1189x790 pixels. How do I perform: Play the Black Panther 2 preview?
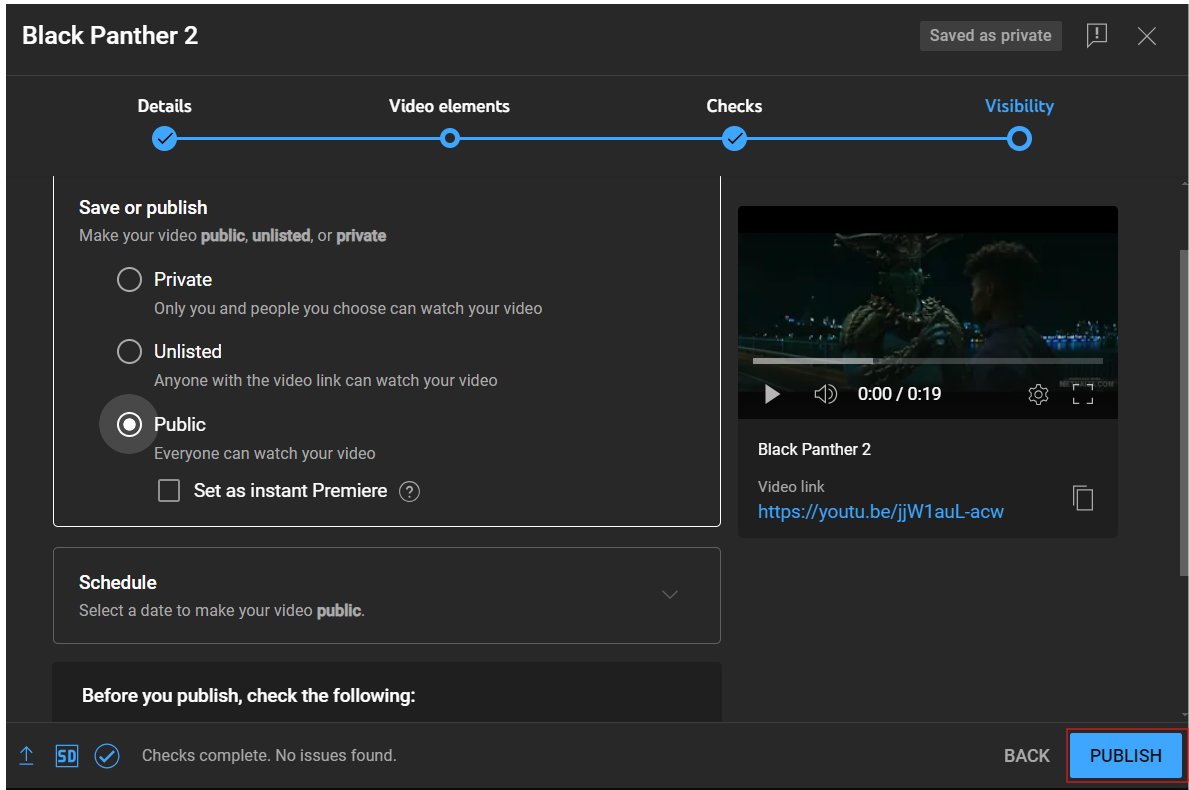pos(772,394)
